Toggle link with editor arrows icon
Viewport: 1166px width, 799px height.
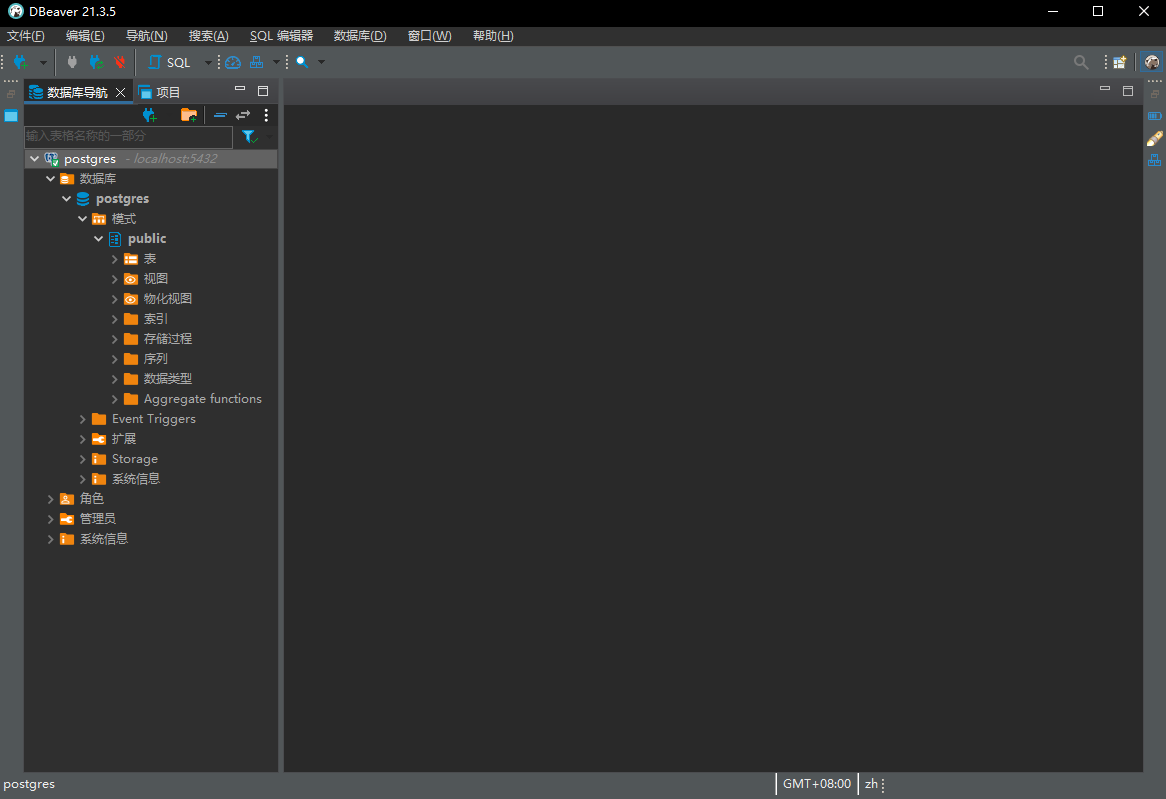pos(243,115)
